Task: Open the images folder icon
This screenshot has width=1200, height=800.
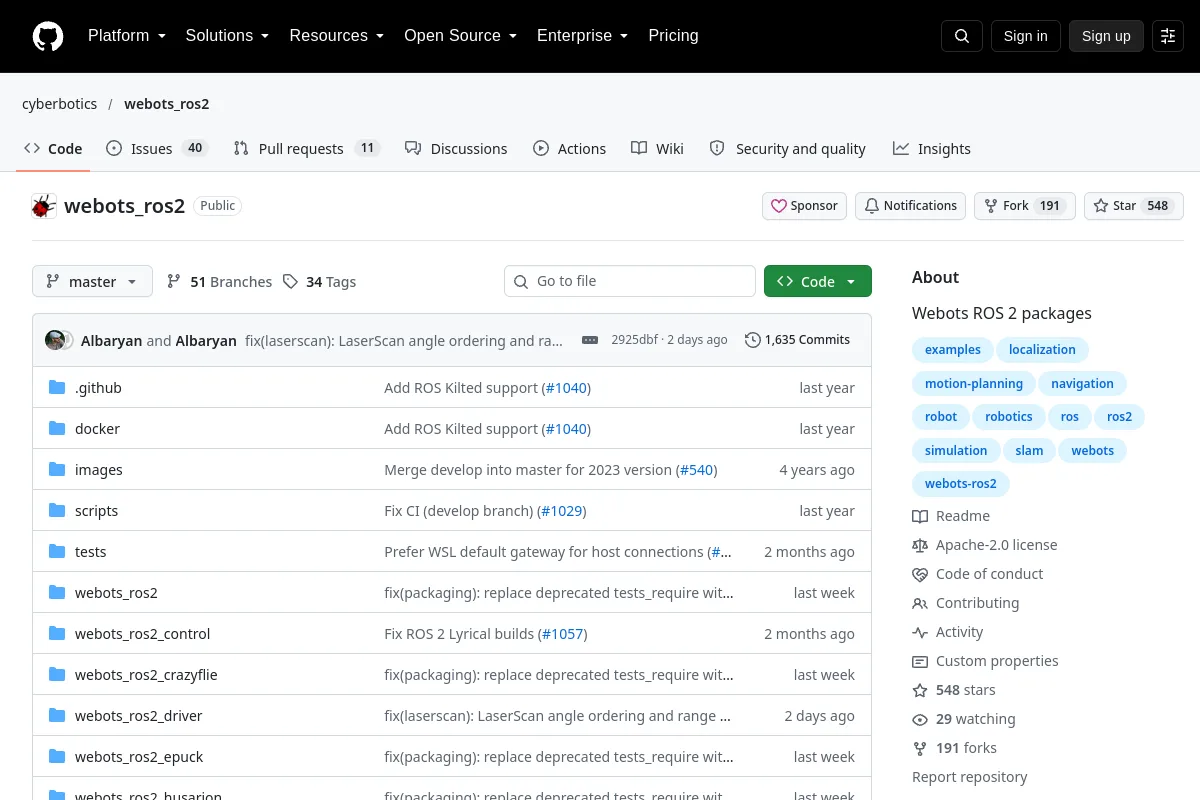Action: click(57, 470)
